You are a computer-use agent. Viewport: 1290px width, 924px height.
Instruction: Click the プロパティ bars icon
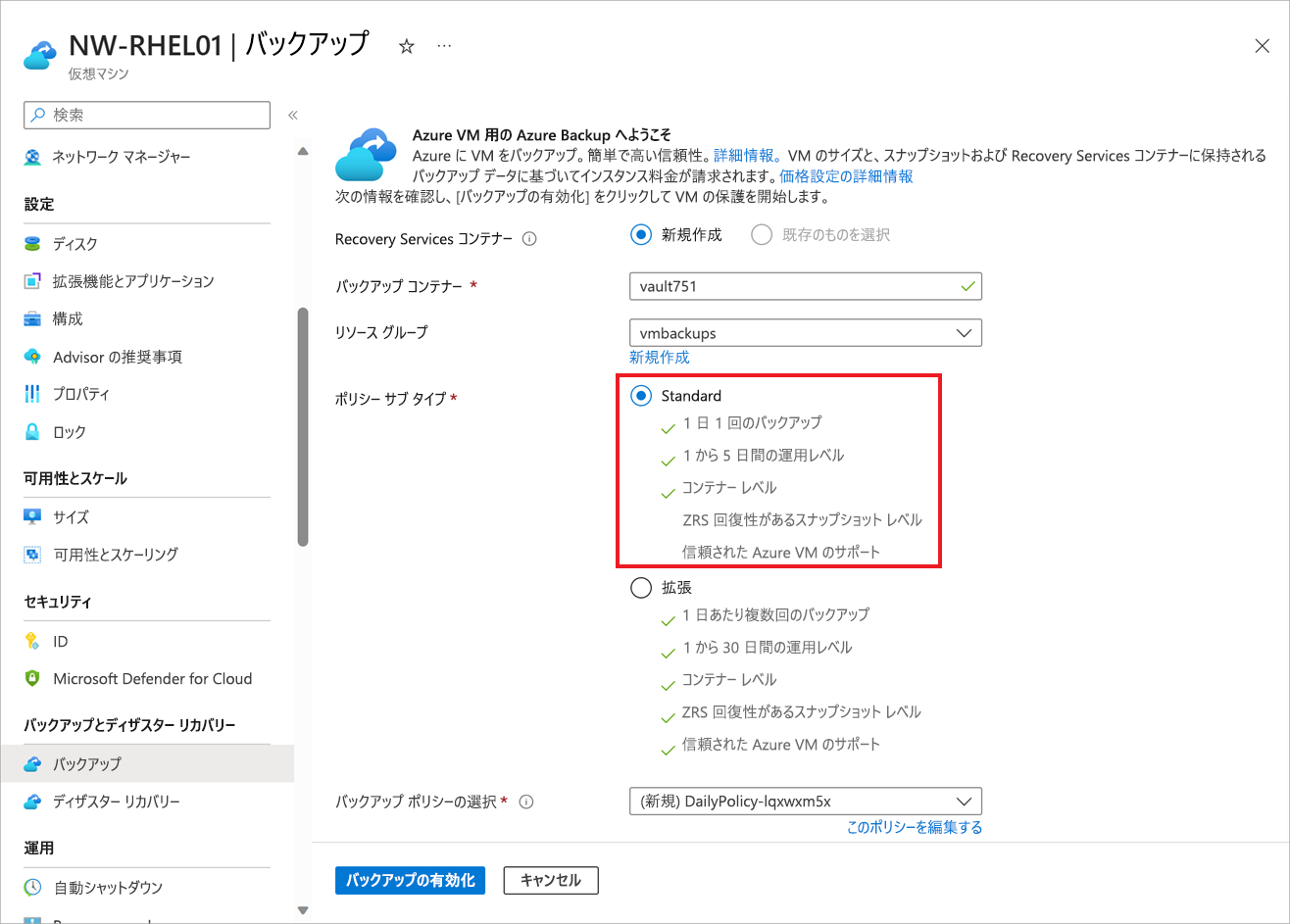[x=32, y=394]
